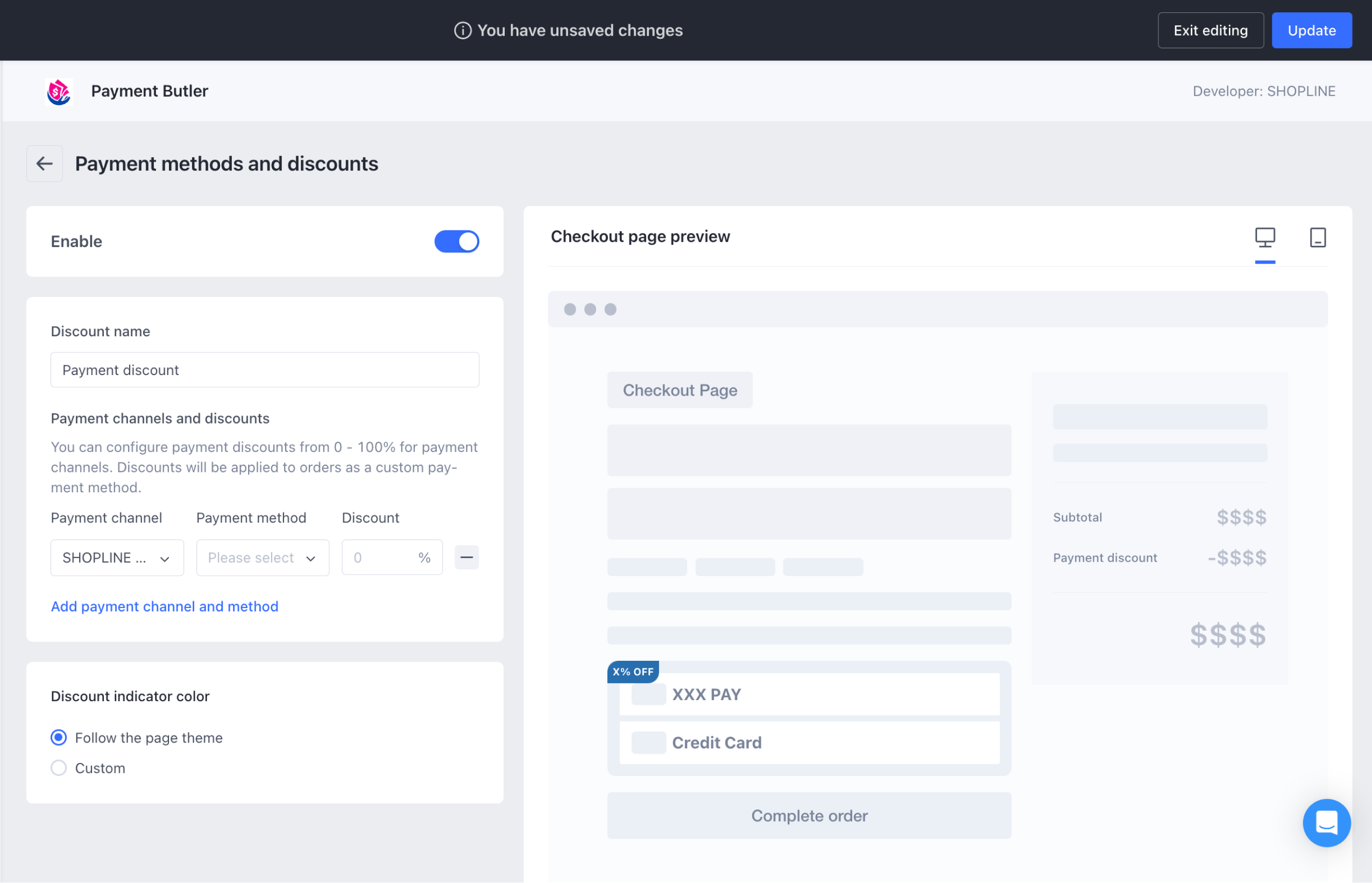This screenshot has width=1372, height=883.
Task: Toggle the Enable switch off
Action: click(x=456, y=242)
